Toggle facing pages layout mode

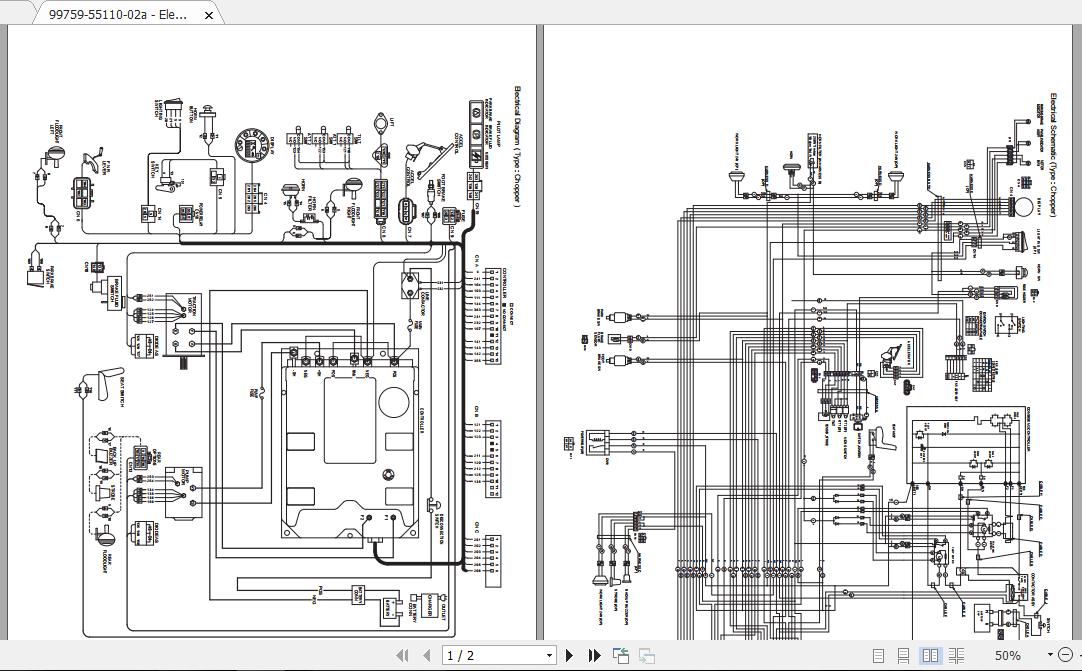point(930,655)
